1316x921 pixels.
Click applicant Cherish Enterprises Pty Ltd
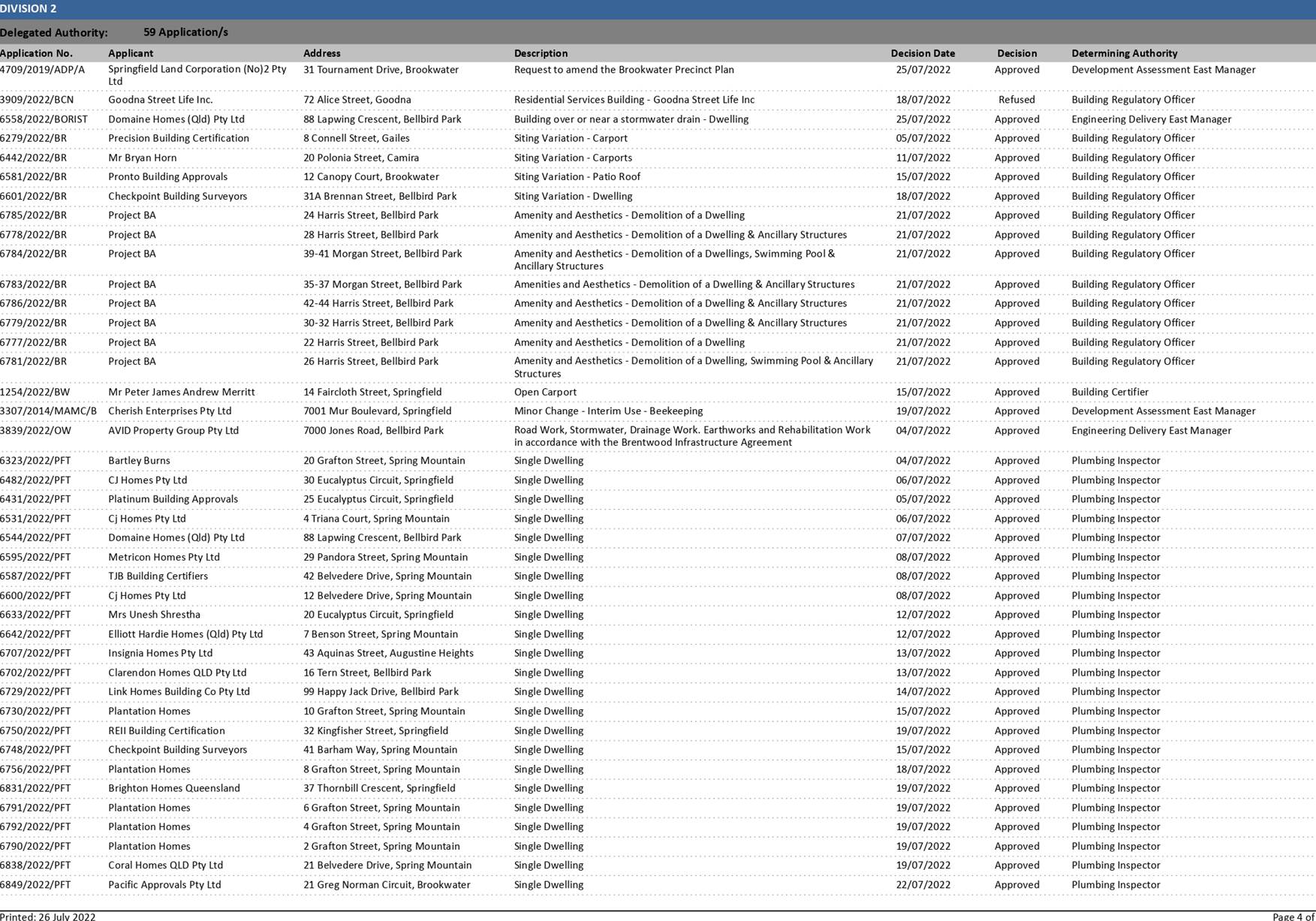coord(170,411)
